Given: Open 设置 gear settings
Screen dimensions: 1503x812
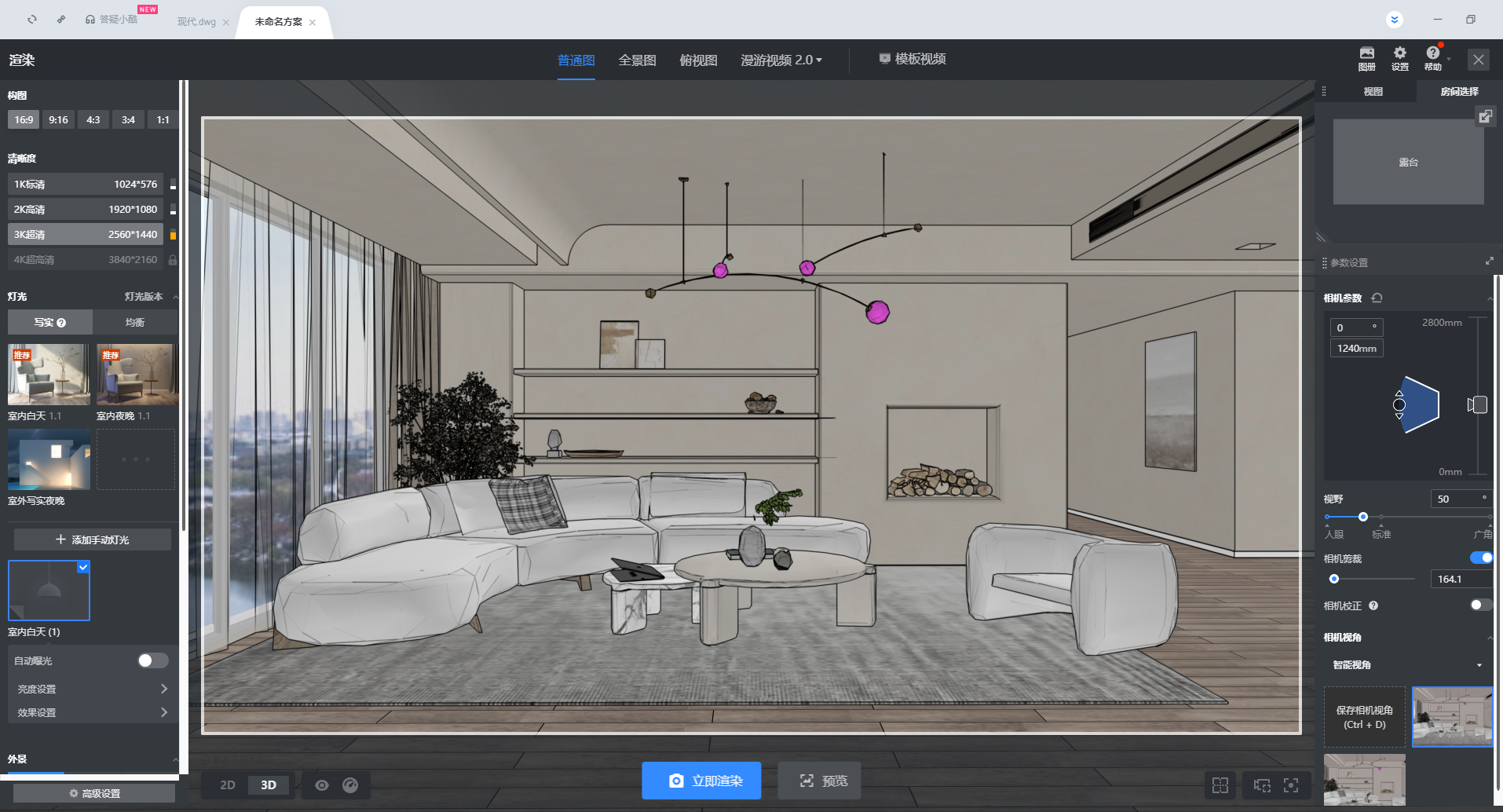Looking at the screenshot, I should click(x=1399, y=58).
